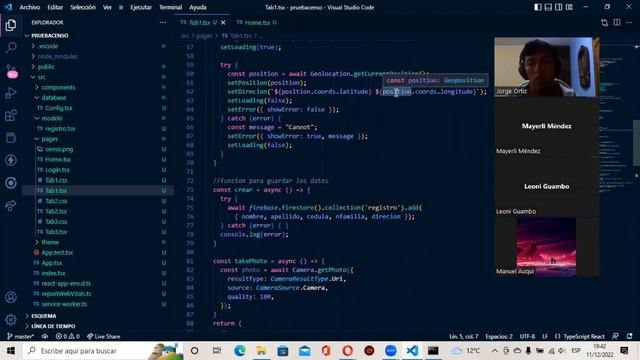Image resolution: width=640 pixels, height=360 pixels.
Task: Open editor more actions ellipsis
Action: (629, 22)
